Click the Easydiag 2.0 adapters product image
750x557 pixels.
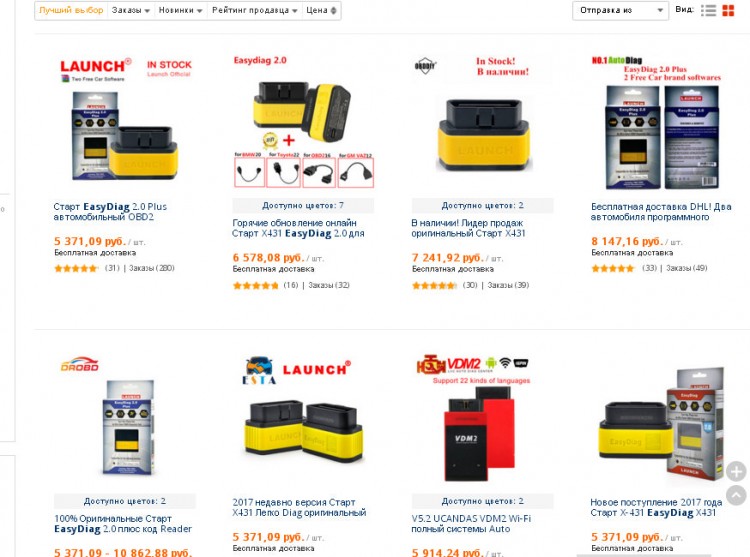pos(303,122)
